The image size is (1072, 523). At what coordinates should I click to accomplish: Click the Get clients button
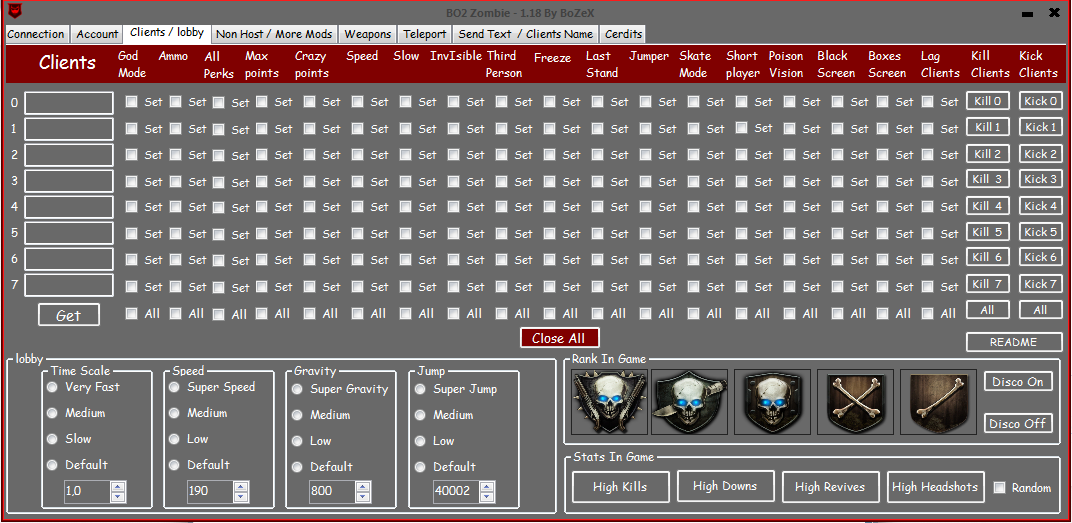coord(68,315)
